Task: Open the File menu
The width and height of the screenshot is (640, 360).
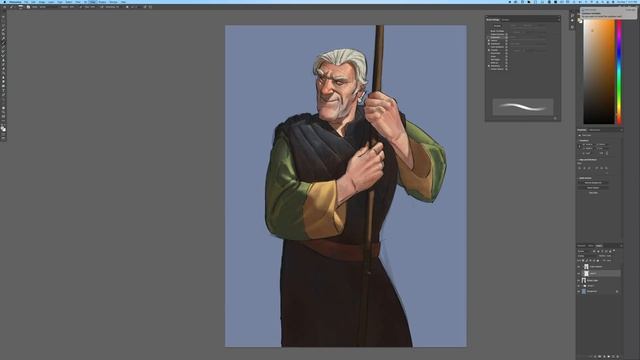Action: [25, 2]
